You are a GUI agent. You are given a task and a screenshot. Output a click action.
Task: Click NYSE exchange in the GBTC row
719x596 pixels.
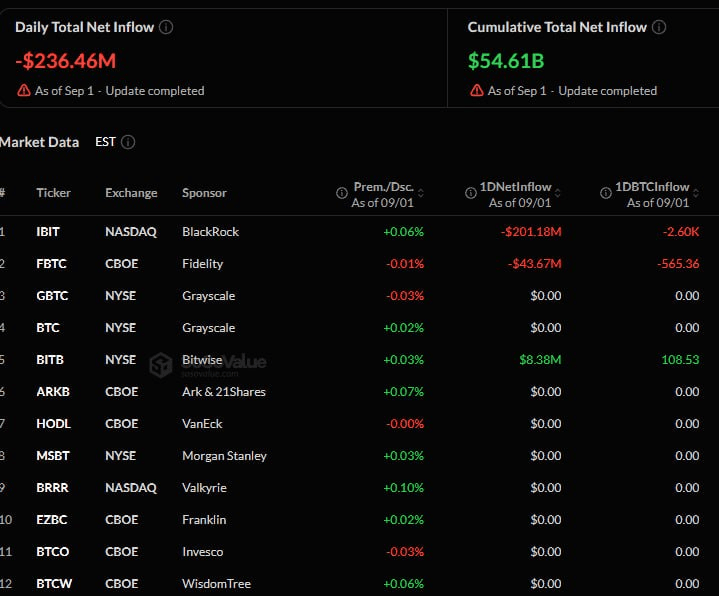(x=121, y=296)
